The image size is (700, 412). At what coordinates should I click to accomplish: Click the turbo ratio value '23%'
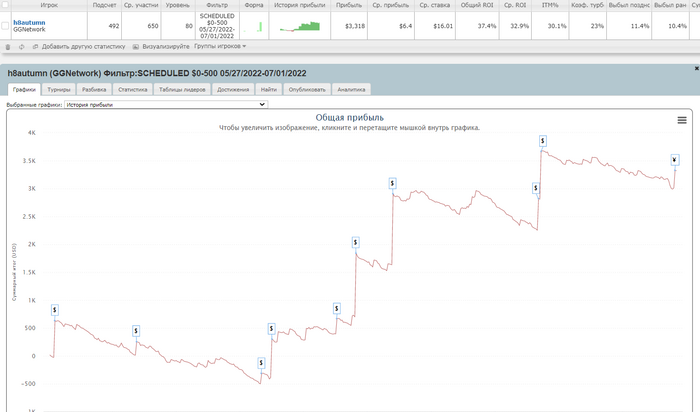click(597, 26)
